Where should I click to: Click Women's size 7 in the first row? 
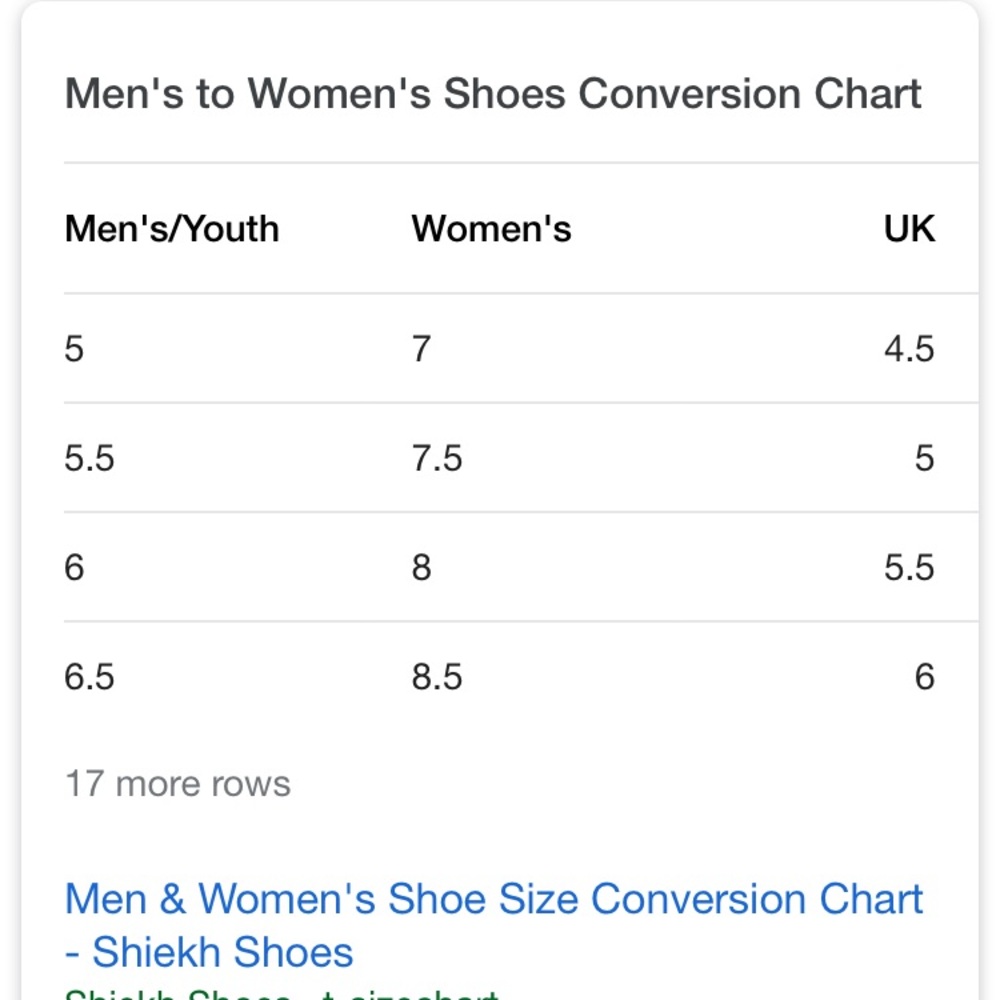[418, 349]
